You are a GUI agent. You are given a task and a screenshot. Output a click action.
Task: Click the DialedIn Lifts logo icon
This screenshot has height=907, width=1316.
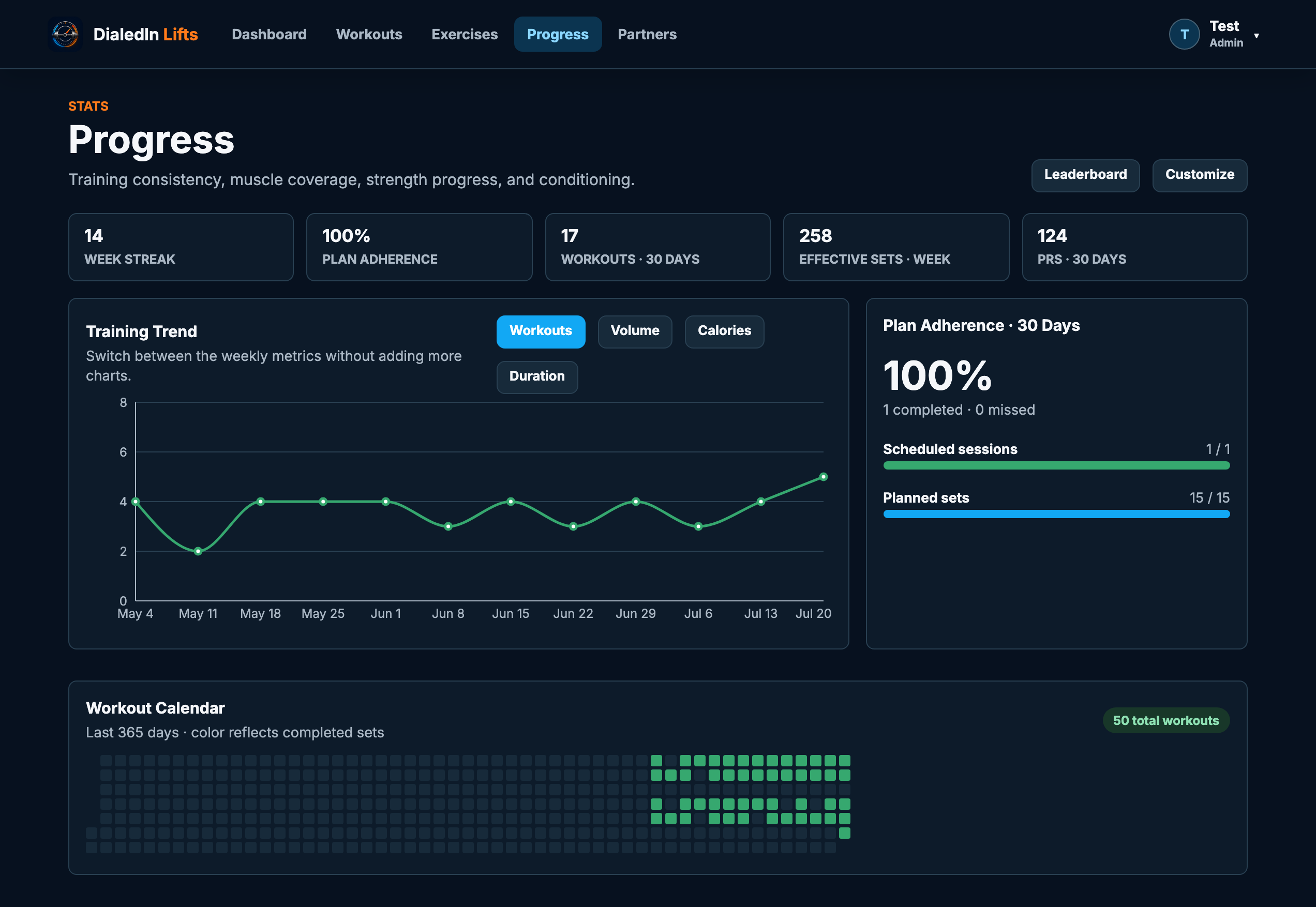(x=65, y=34)
